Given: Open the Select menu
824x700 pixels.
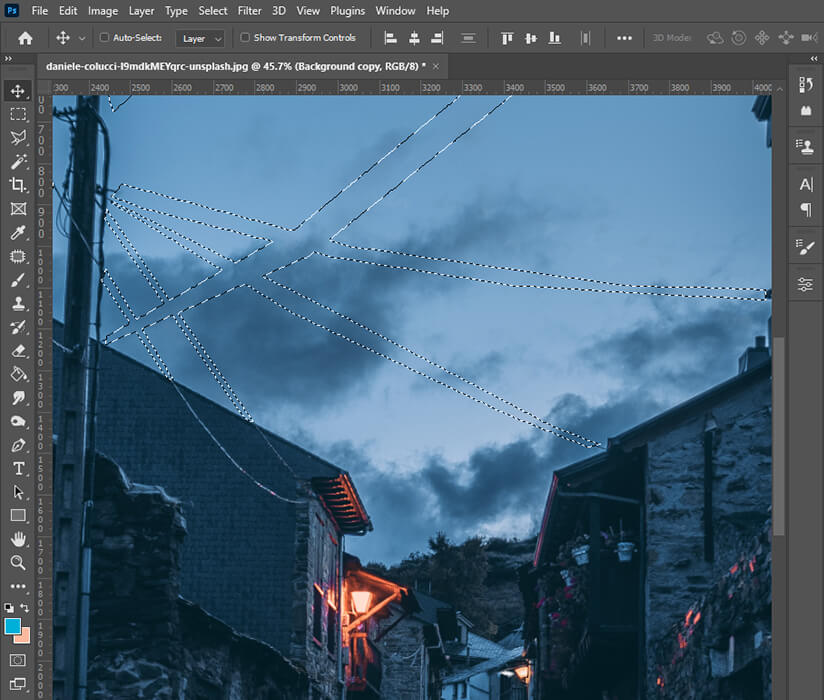Looking at the screenshot, I should (213, 11).
